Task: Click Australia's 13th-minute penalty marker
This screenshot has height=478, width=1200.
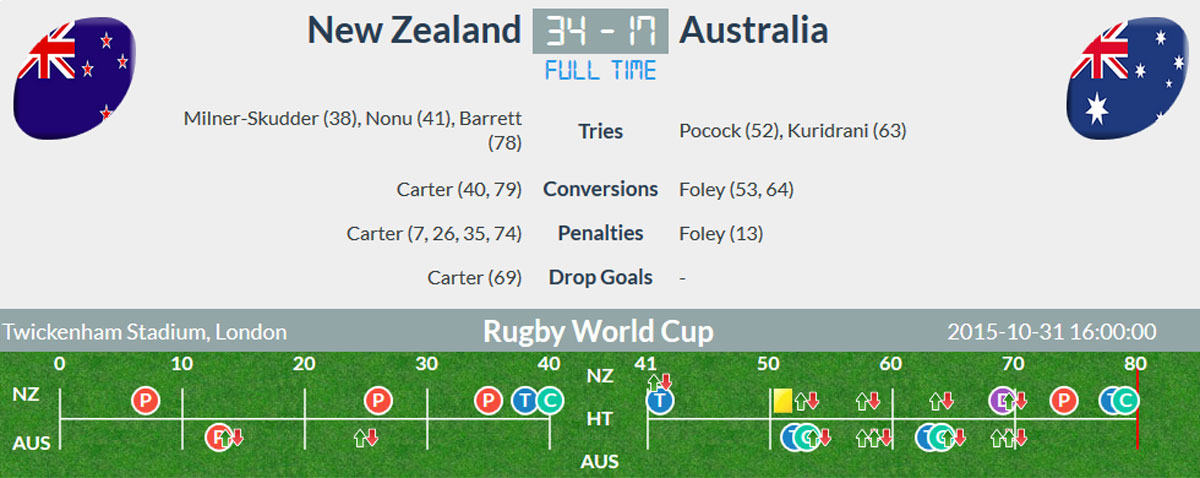Action: click(218, 437)
